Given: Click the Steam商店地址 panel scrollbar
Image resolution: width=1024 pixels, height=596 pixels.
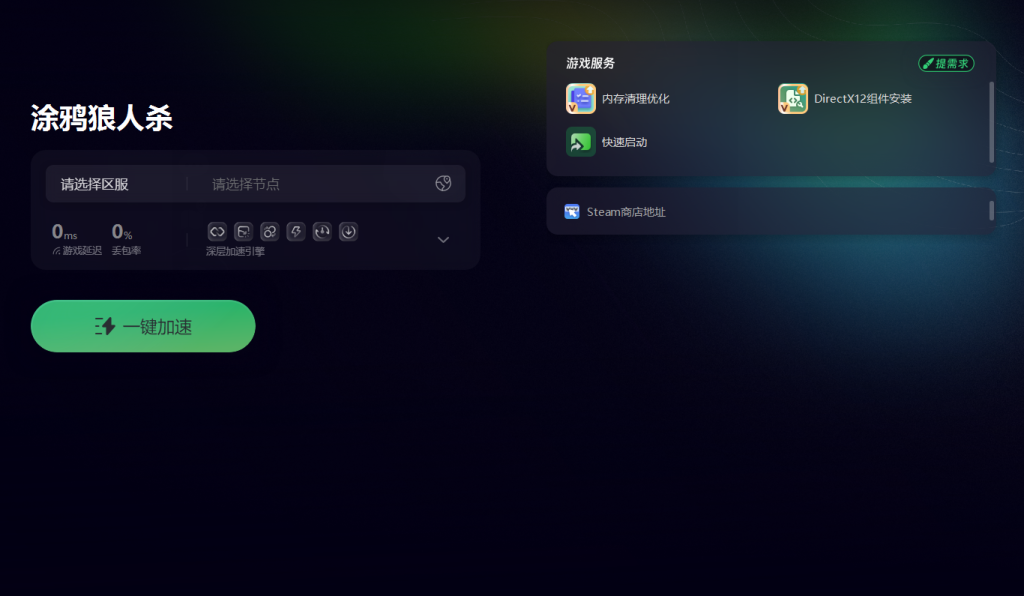Looking at the screenshot, I should point(991,211).
